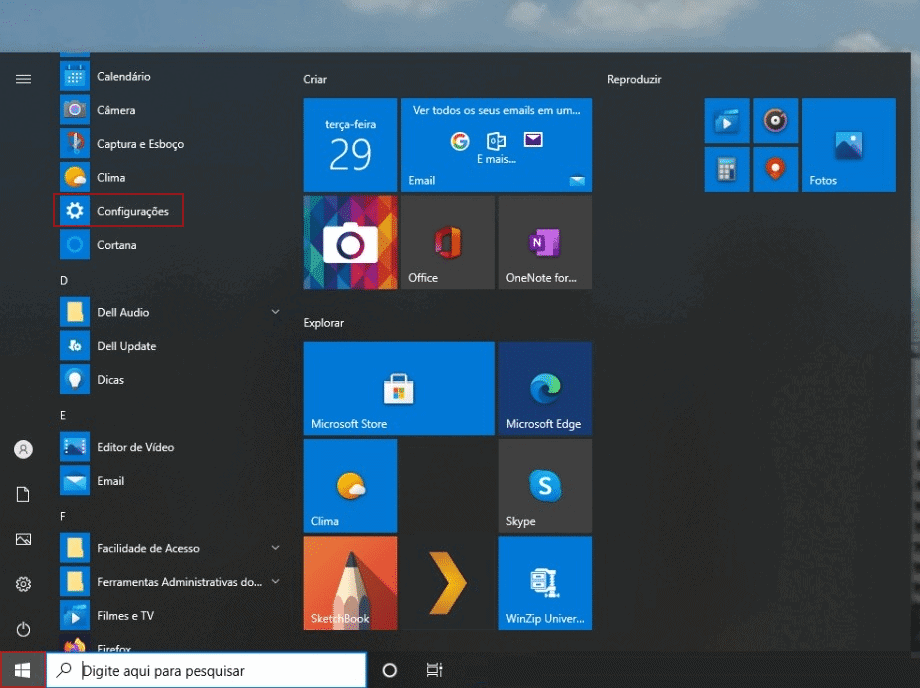Launch the WinZip Universal tile
920x688 pixels.
[x=545, y=583]
